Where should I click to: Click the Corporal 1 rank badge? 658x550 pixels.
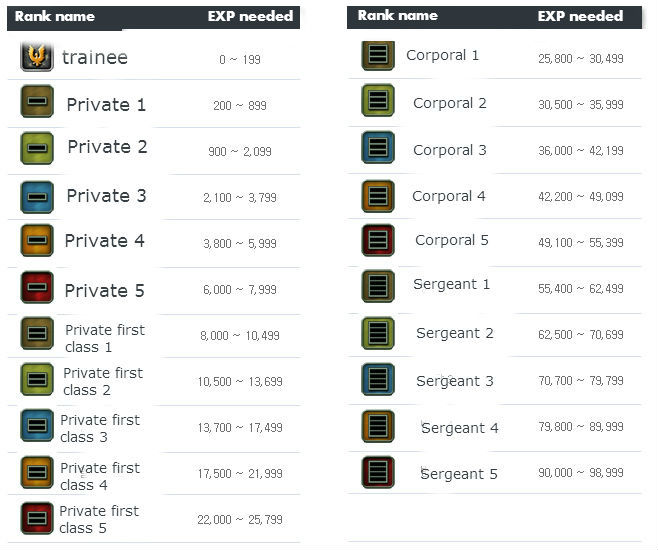tap(378, 55)
